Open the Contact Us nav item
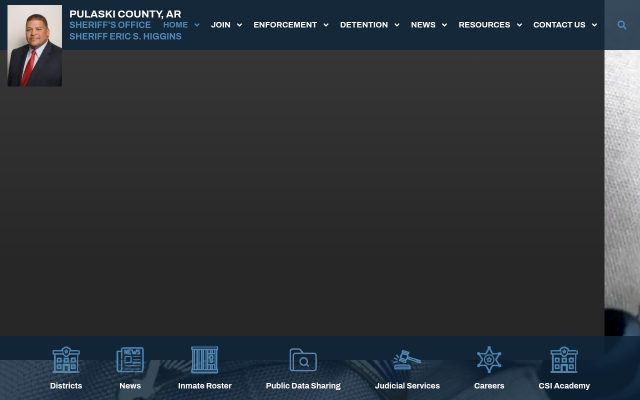This screenshot has height=400, width=640. click(x=559, y=25)
